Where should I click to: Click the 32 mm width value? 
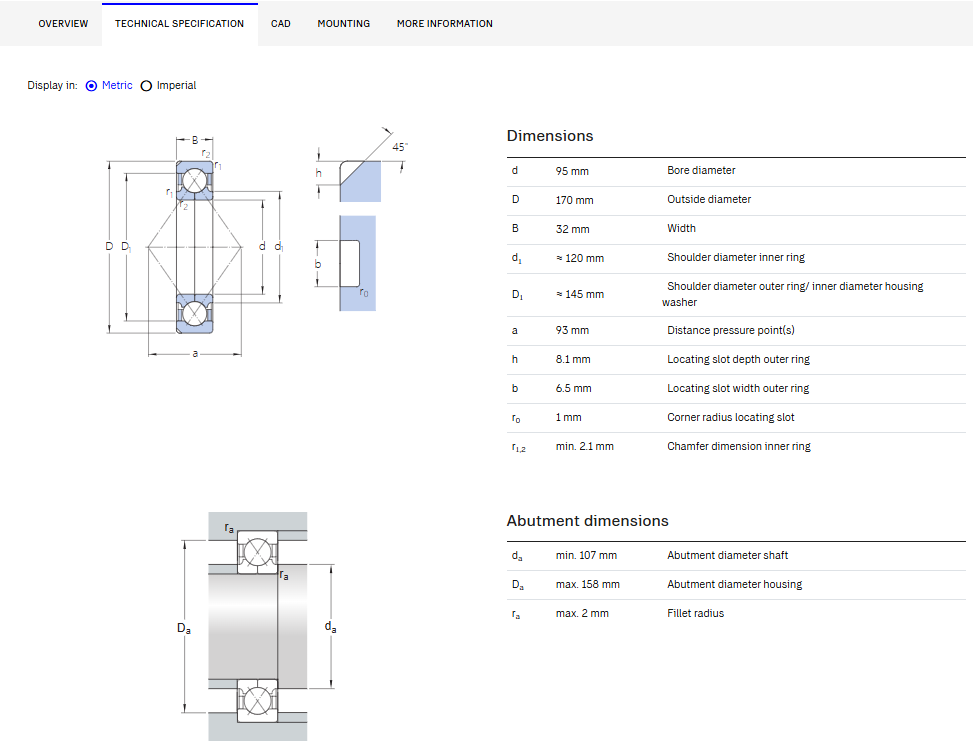(572, 229)
